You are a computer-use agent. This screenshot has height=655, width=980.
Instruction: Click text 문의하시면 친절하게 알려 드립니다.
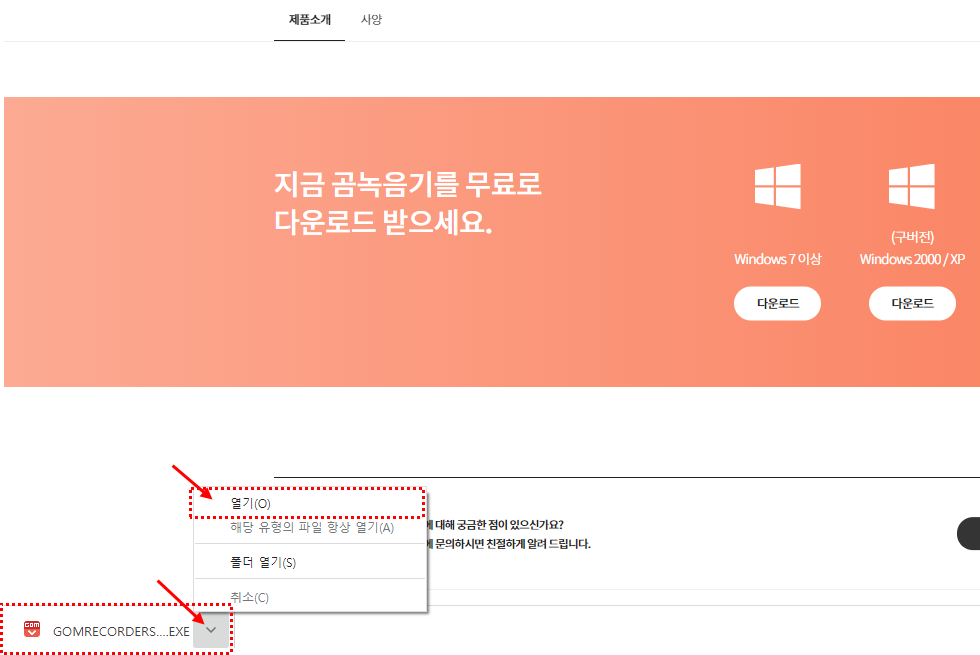(512, 544)
